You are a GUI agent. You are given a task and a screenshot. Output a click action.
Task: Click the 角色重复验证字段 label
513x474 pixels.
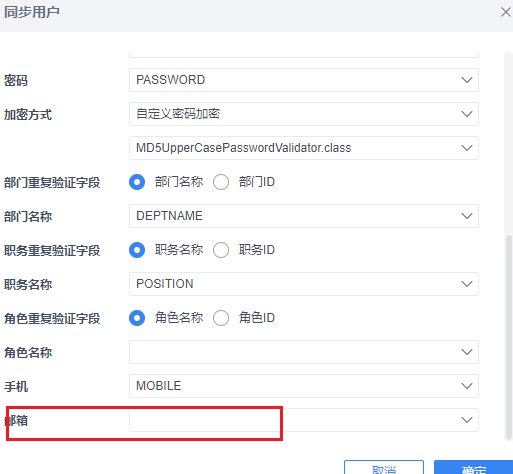[52, 319]
